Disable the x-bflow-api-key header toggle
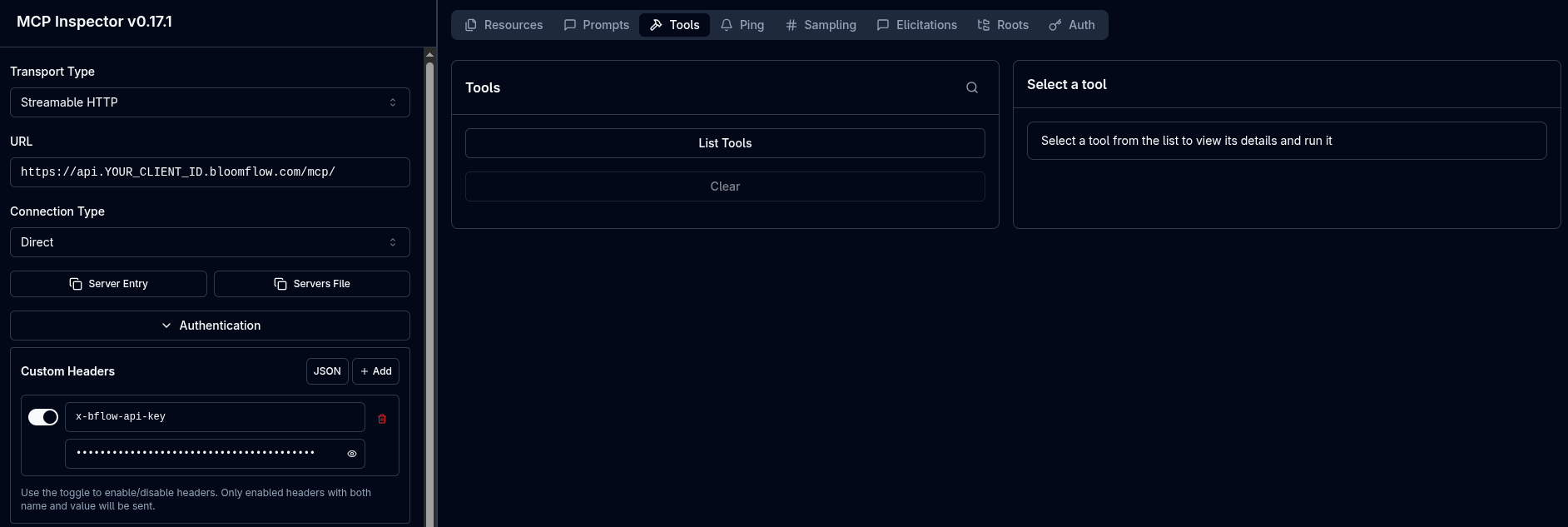 [43, 417]
